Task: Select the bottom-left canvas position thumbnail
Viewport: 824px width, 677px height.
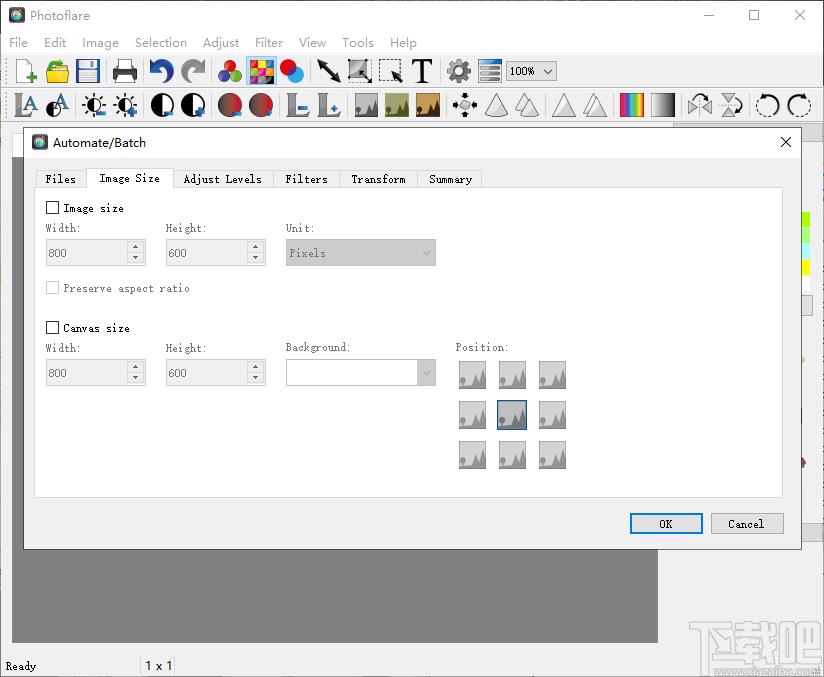Action: [472, 455]
